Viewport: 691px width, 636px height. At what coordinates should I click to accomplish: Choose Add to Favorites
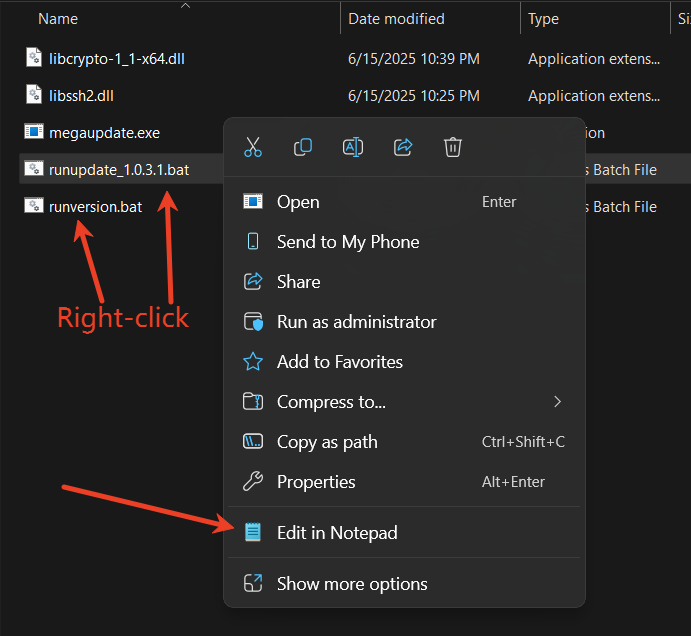[x=404, y=362]
